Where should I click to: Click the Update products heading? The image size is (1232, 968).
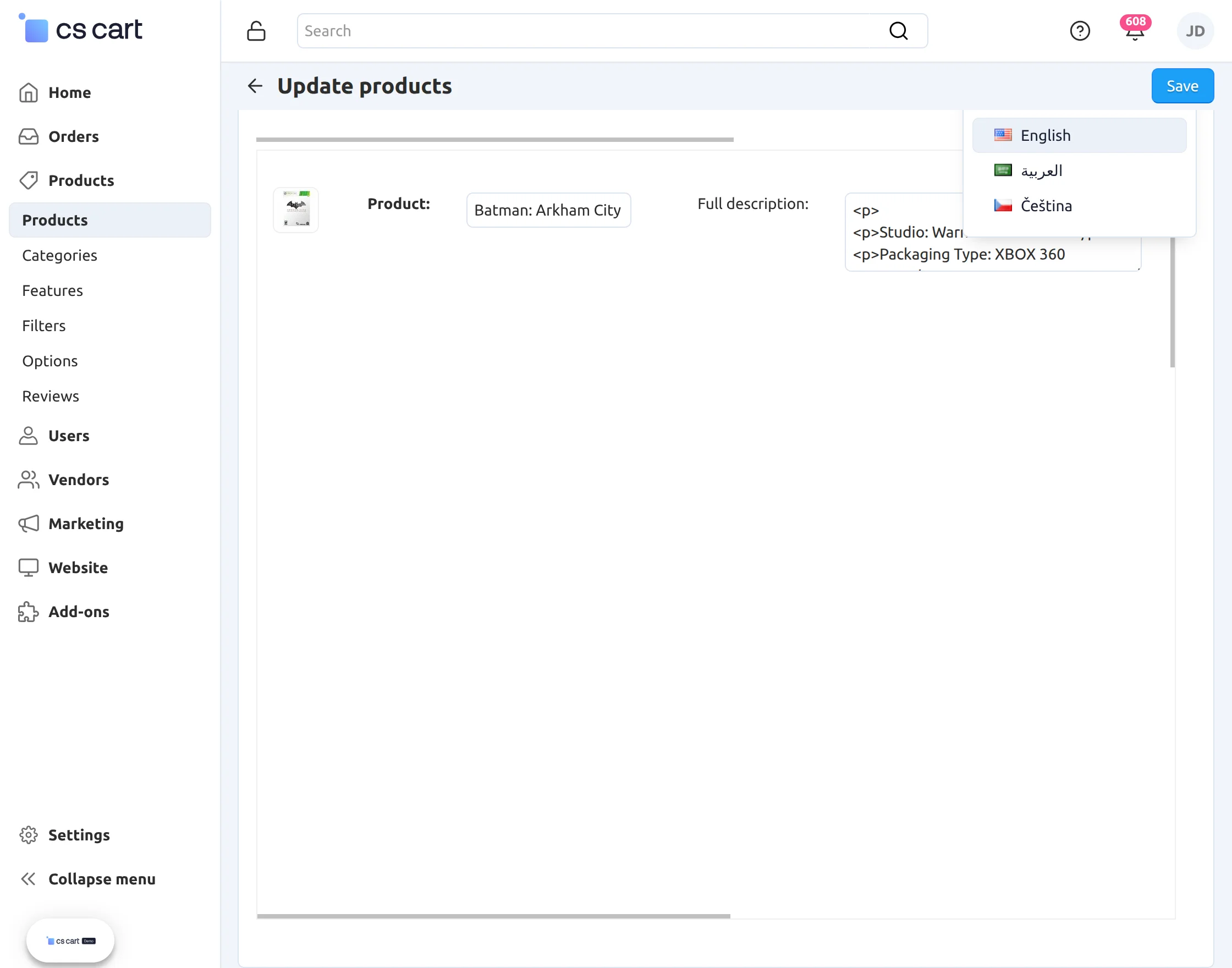(365, 86)
